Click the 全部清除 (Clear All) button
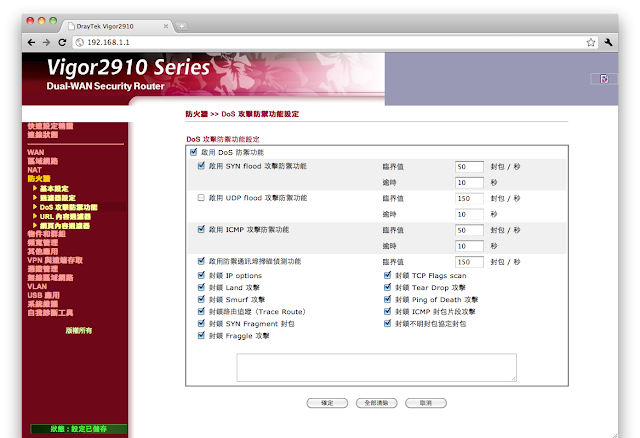640x438 pixels. click(376, 403)
